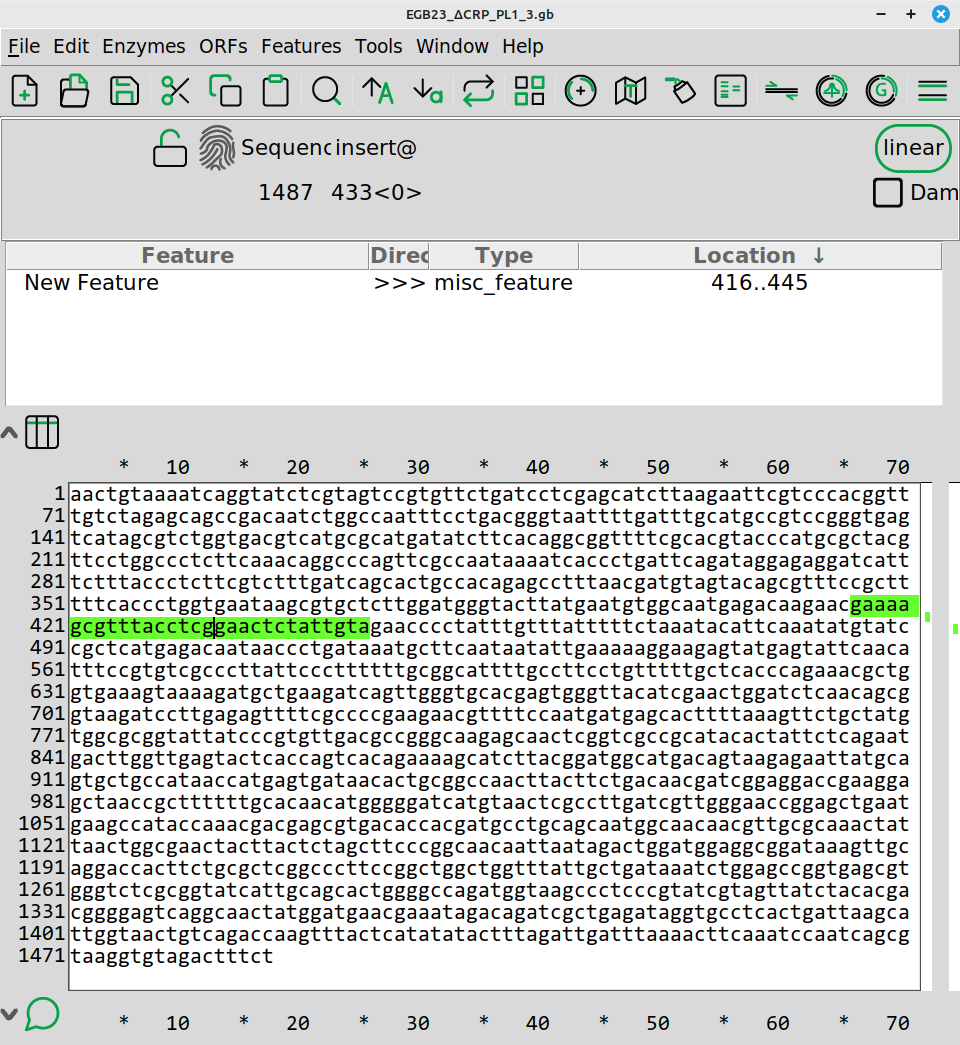The width and height of the screenshot is (960, 1045).
Task: Click the speech bubble comment icon
Action: click(42, 1014)
